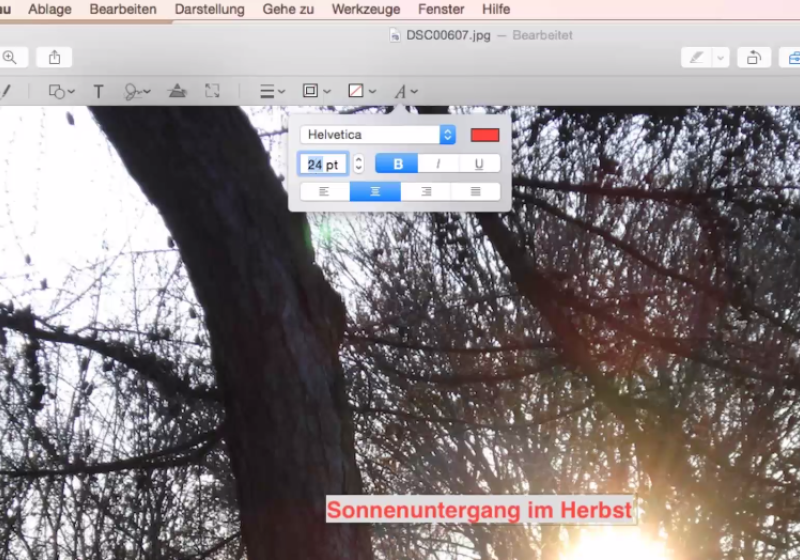
Task: Click the red text color swatch
Action: (485, 134)
